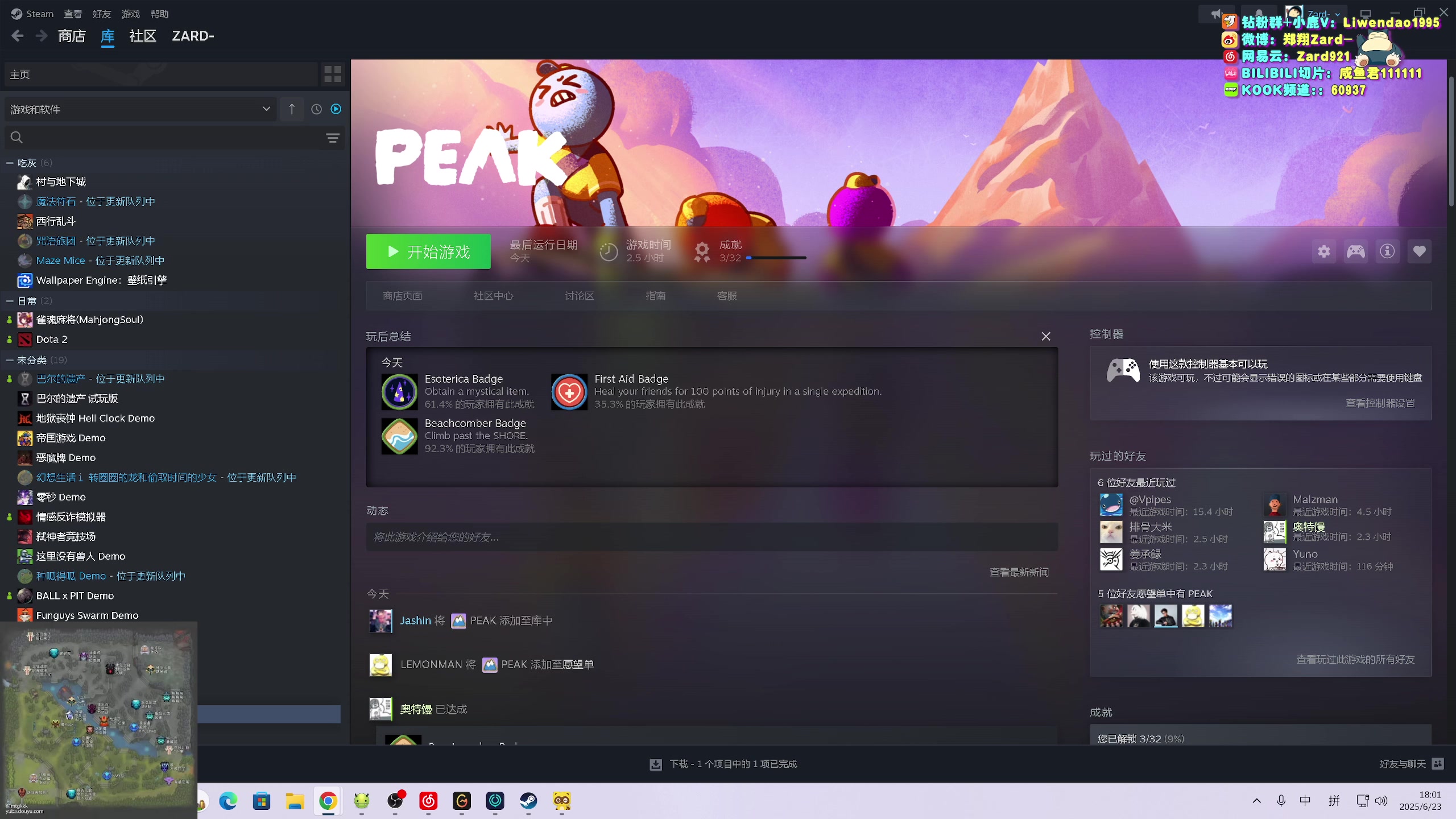
Task: Open the 好友 menu
Action: click(x=102, y=14)
